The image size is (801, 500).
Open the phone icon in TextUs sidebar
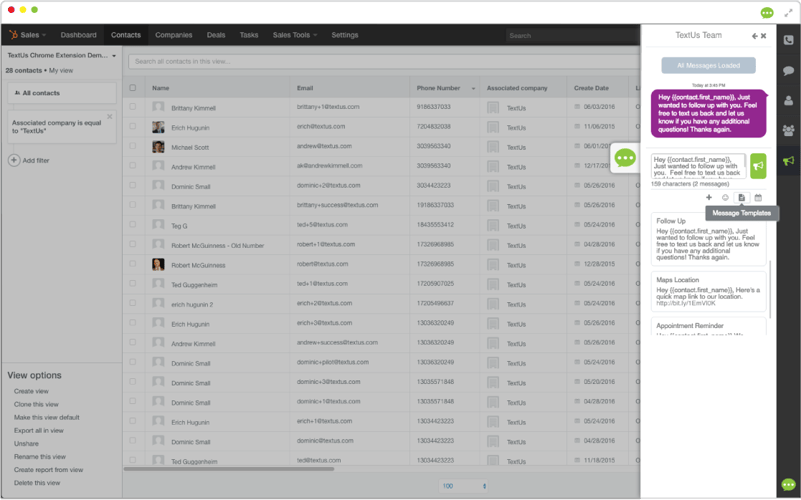point(788,40)
